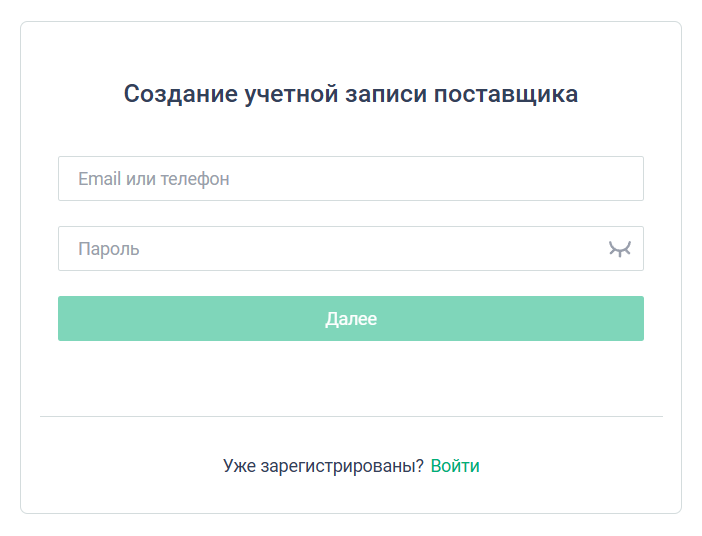Unhide password characters via eye toggle

620,249
